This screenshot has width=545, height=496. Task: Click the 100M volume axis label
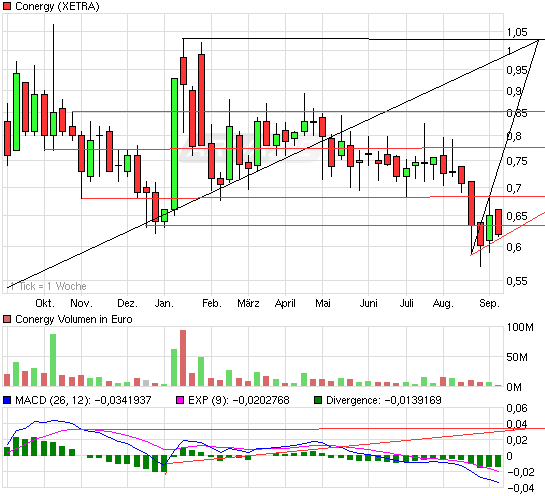point(520,327)
